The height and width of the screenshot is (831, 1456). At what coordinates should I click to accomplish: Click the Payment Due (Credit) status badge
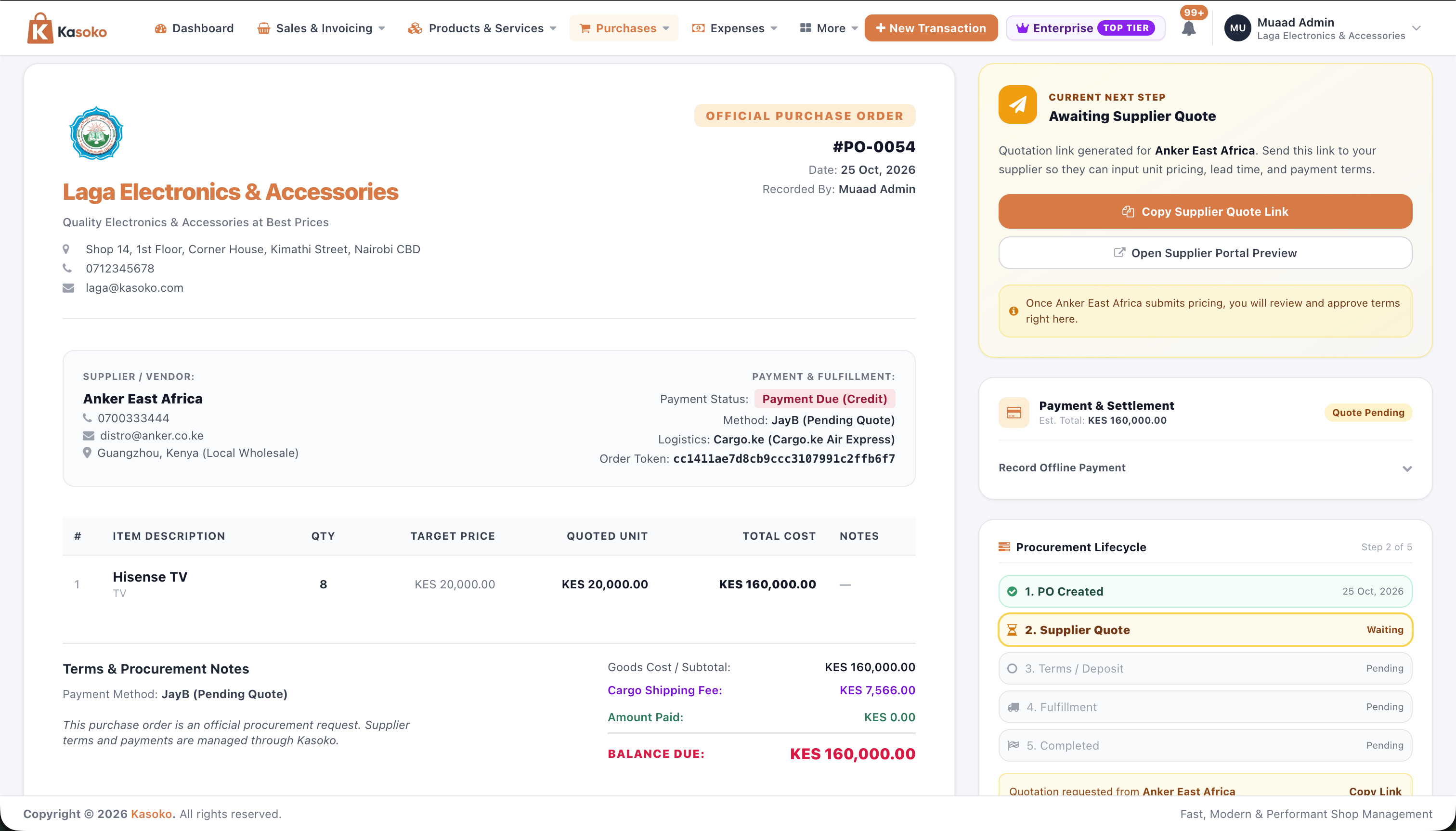pos(825,399)
